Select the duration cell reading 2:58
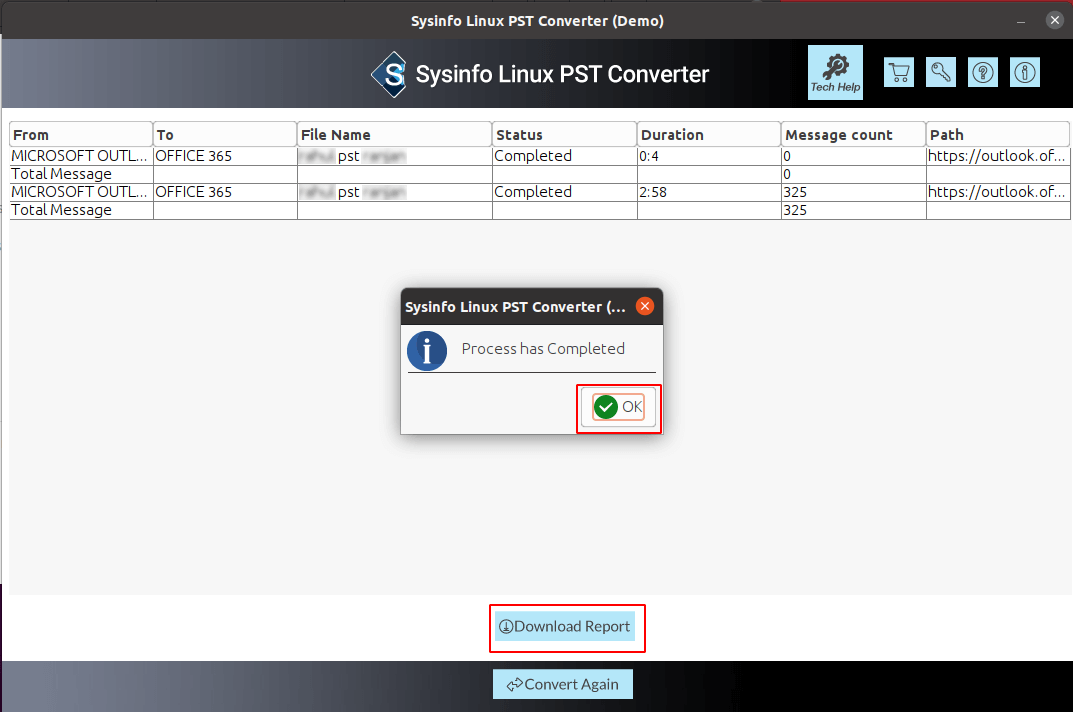 coord(709,192)
